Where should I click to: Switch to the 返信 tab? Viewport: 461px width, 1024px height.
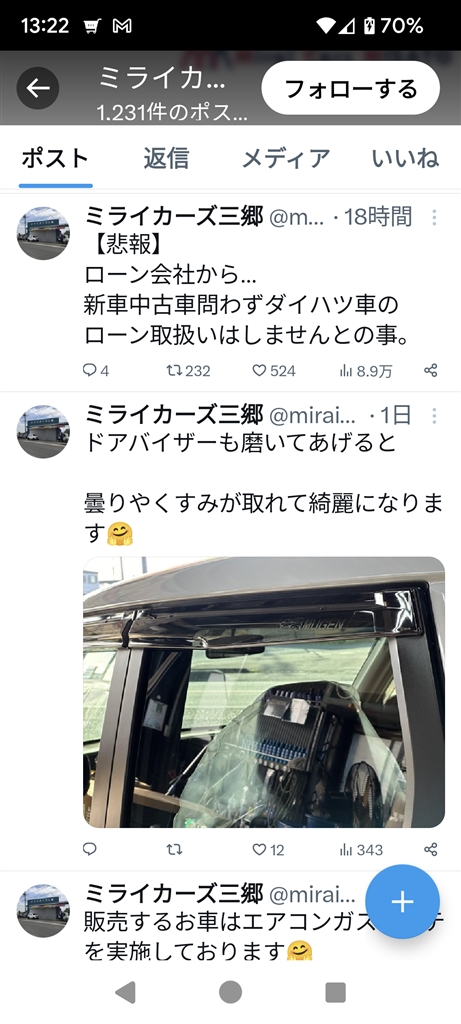click(x=167, y=159)
